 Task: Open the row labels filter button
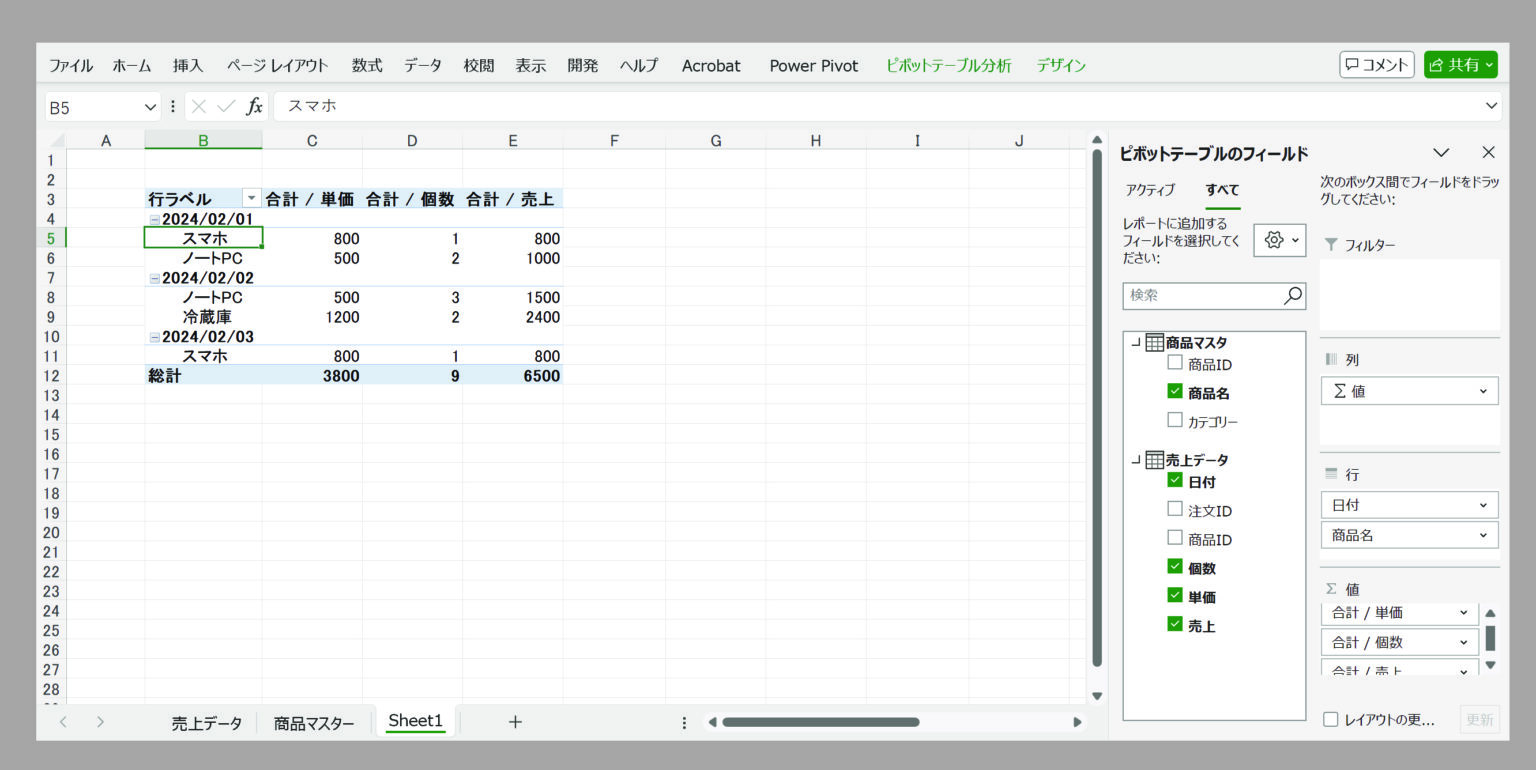[x=251, y=199]
